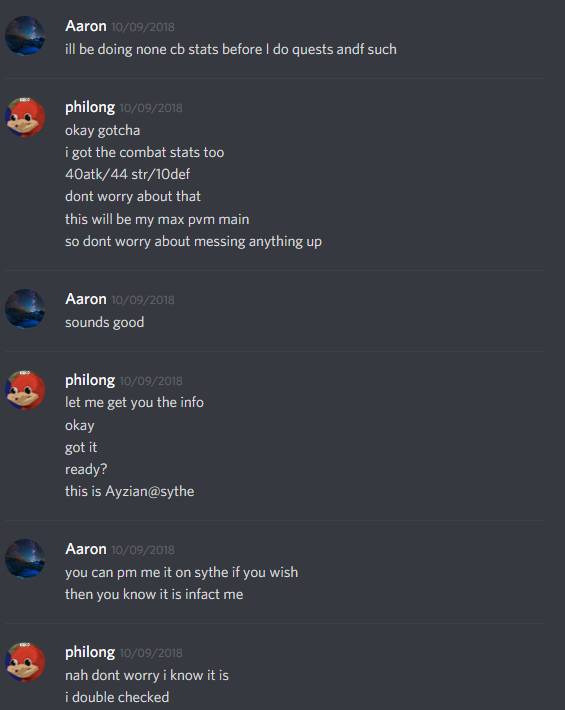Open philong's avatar beside 'nah dont worry'
The image size is (565, 710).
click(x=25, y=662)
